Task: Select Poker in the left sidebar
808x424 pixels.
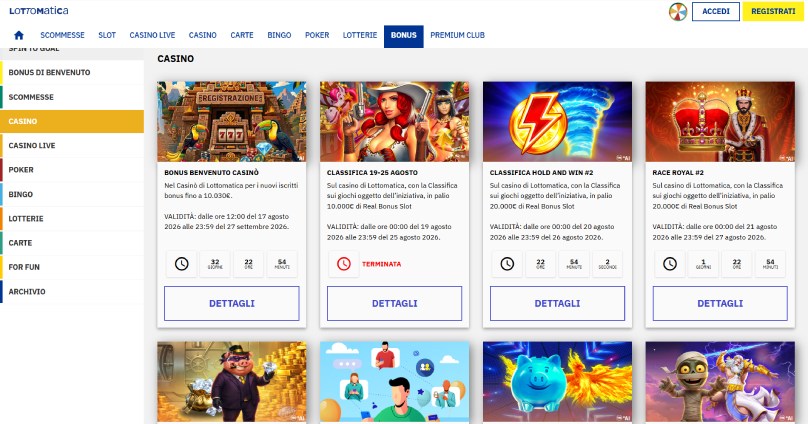Action: 72,169
